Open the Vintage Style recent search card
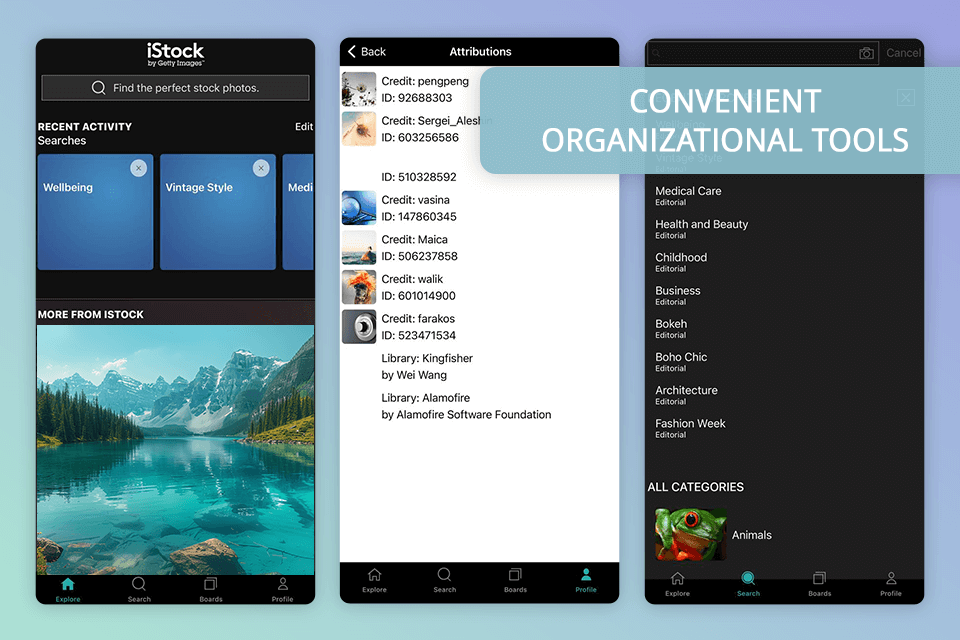The image size is (960, 640). pyautogui.click(x=218, y=212)
